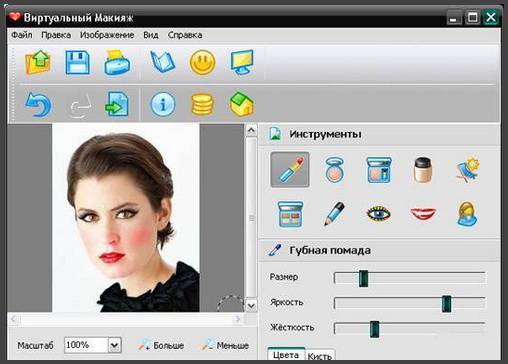Select the foundation bottle tool
The image size is (508, 364).
tap(423, 170)
